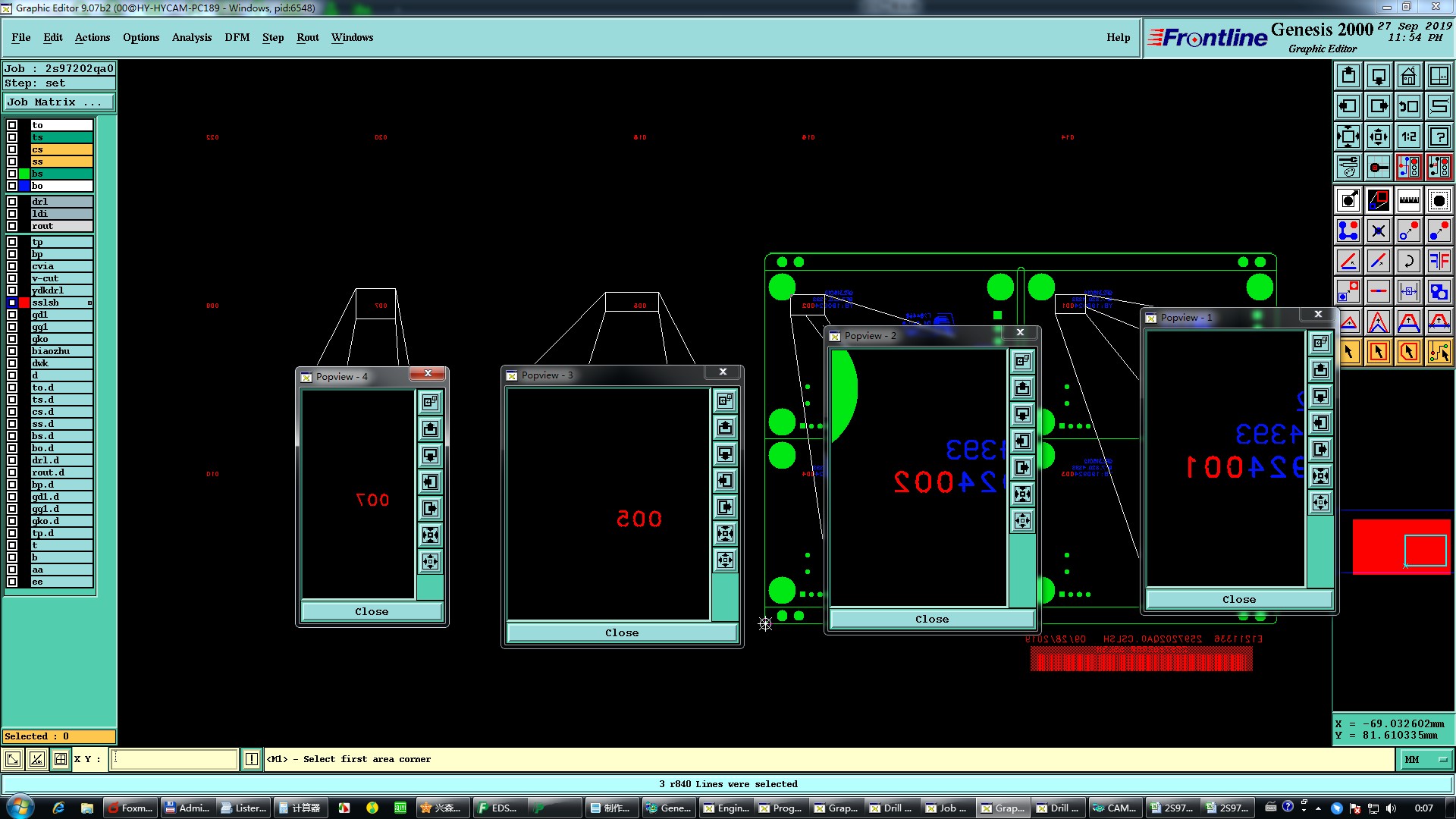Viewport: 1456px width, 819px height.
Task: Click the XY quadrant view icon
Action: coord(1439,76)
